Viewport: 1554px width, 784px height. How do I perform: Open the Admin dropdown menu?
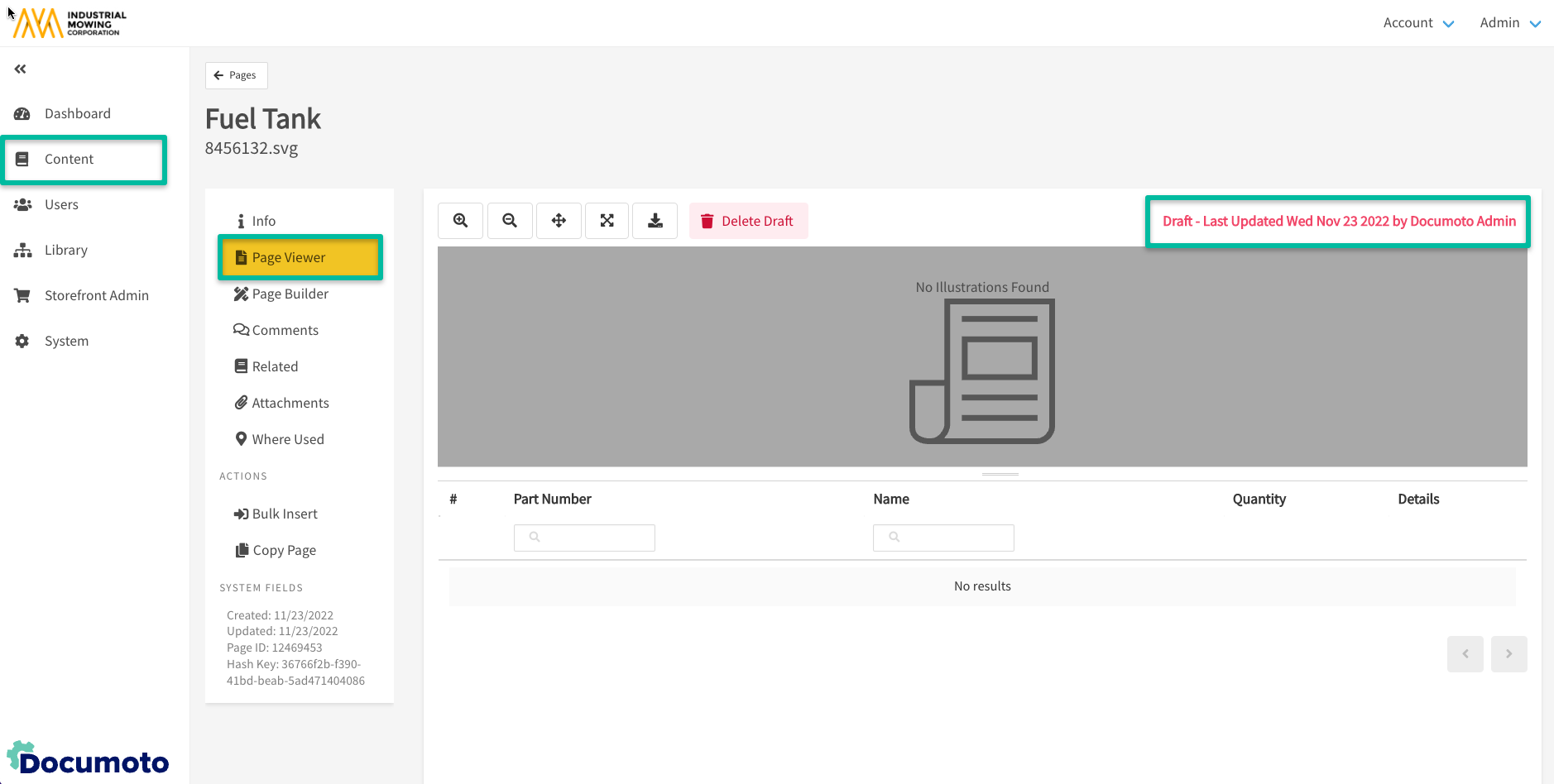(x=1509, y=23)
